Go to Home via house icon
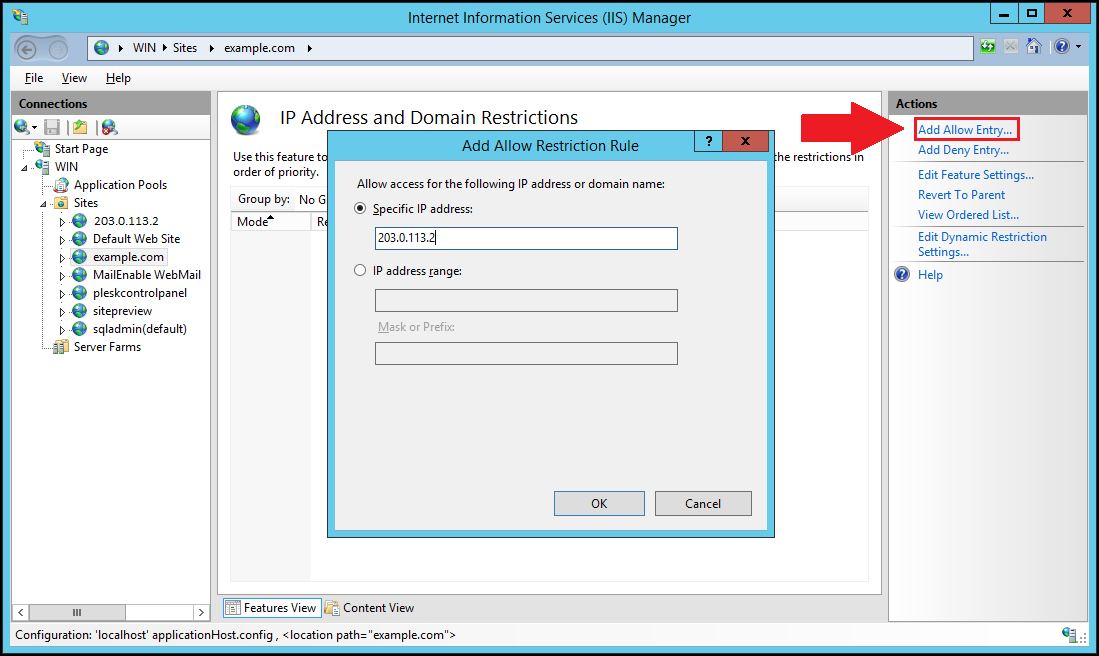This screenshot has height=656, width=1099. click(x=1034, y=47)
